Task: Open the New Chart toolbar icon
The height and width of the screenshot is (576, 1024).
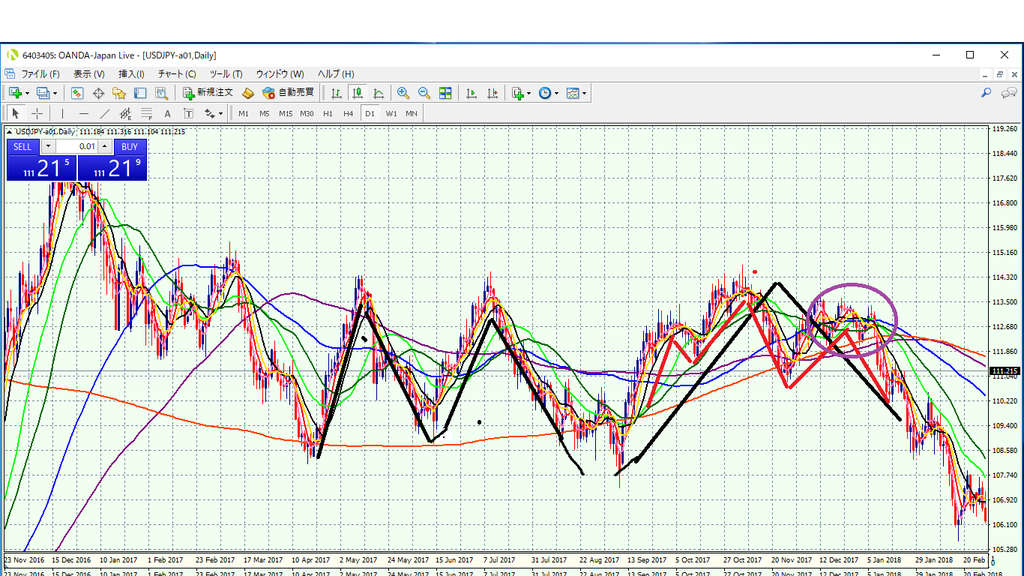Action: (15, 93)
